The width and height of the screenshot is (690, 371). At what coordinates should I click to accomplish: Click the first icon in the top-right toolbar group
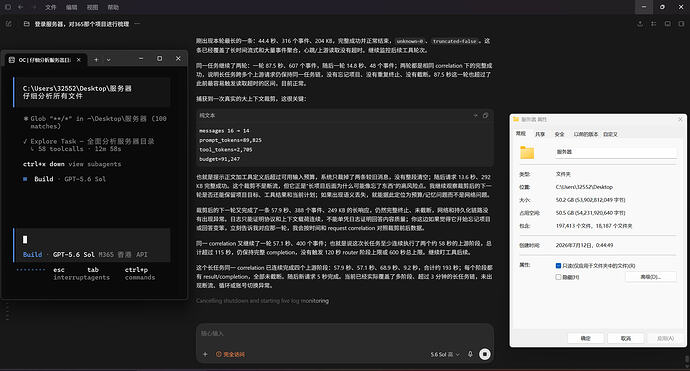tap(640, 24)
